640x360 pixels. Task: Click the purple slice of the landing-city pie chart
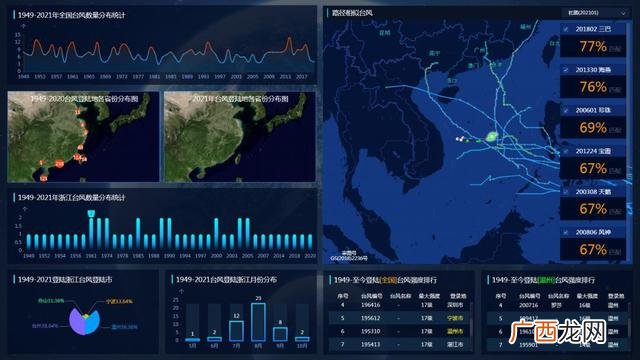click(76, 322)
